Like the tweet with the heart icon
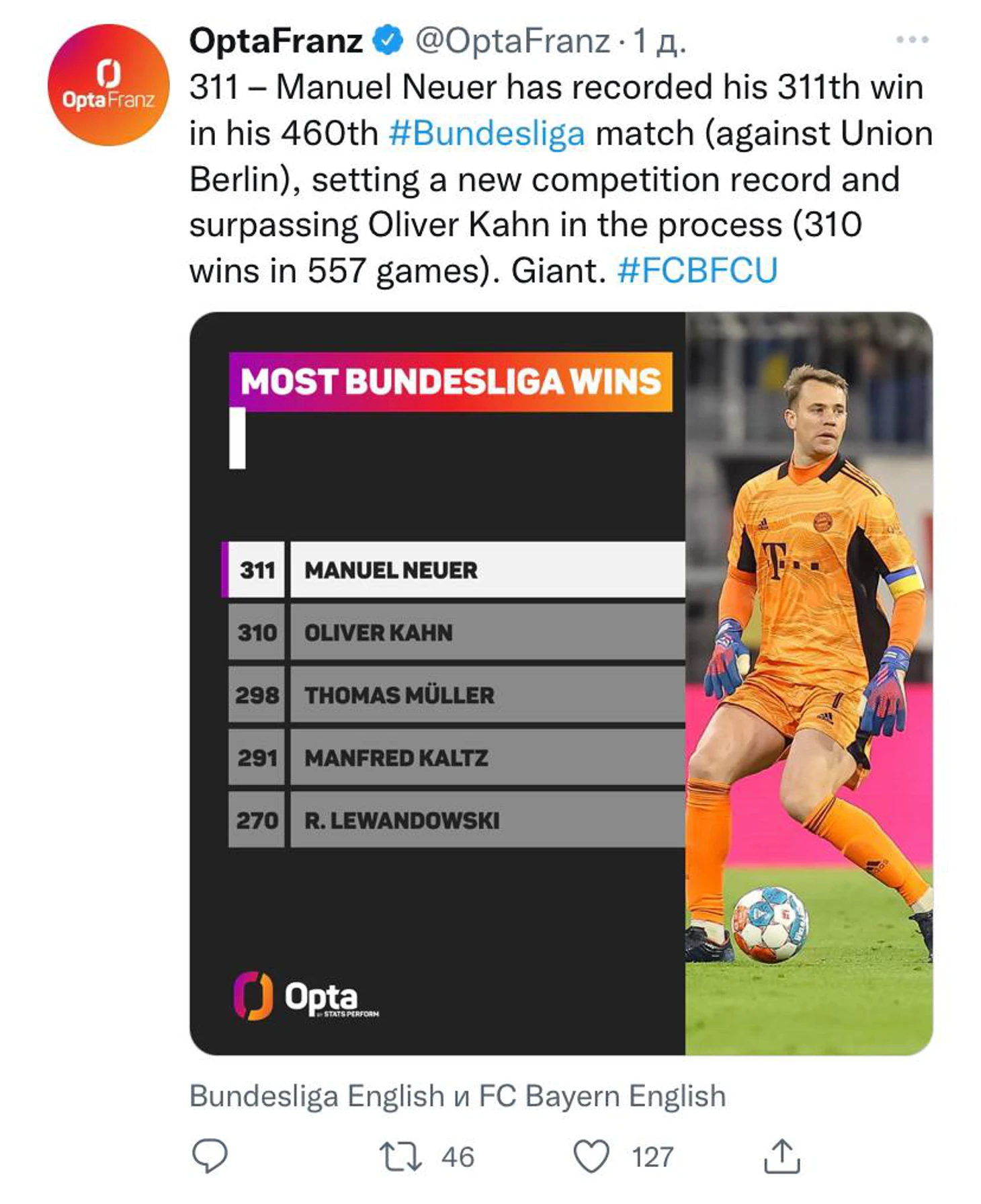Screen dimensions: 981x1204 pyautogui.click(x=591, y=1156)
